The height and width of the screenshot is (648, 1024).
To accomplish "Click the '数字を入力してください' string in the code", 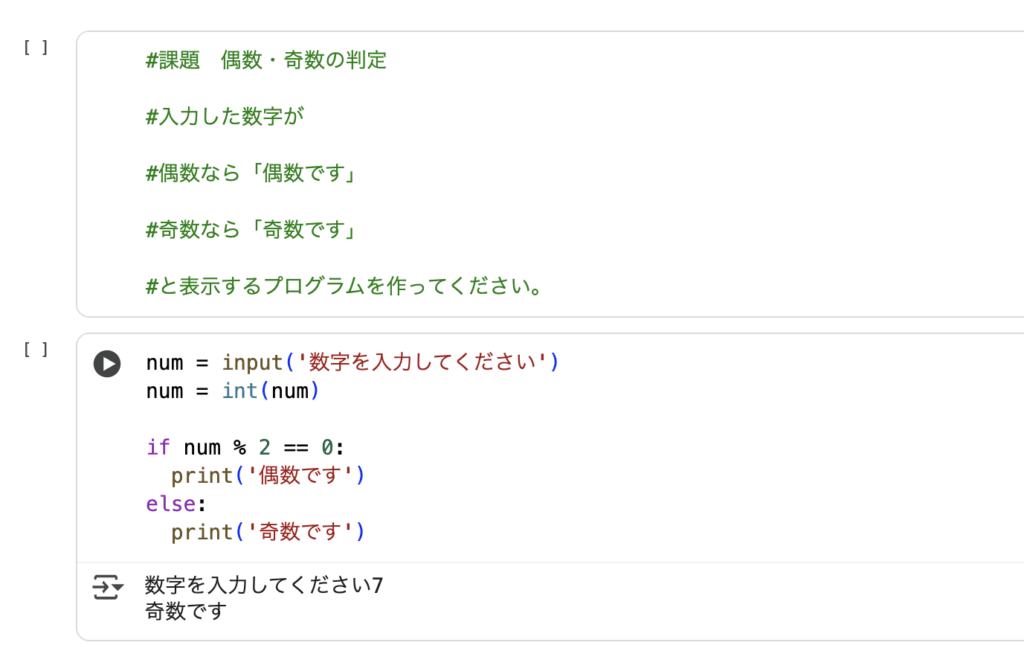I will (x=428, y=362).
